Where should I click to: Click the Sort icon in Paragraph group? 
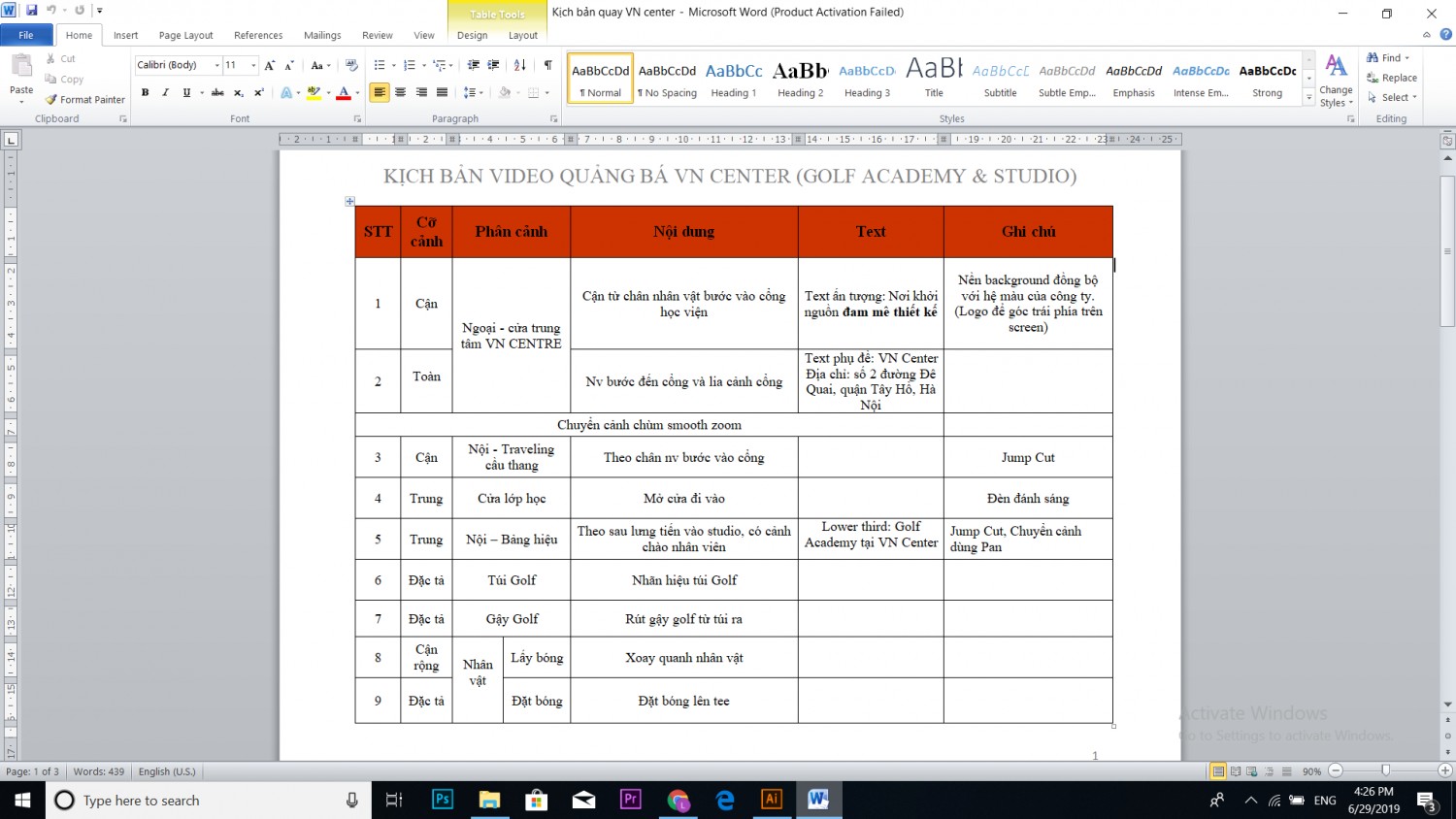(x=520, y=65)
